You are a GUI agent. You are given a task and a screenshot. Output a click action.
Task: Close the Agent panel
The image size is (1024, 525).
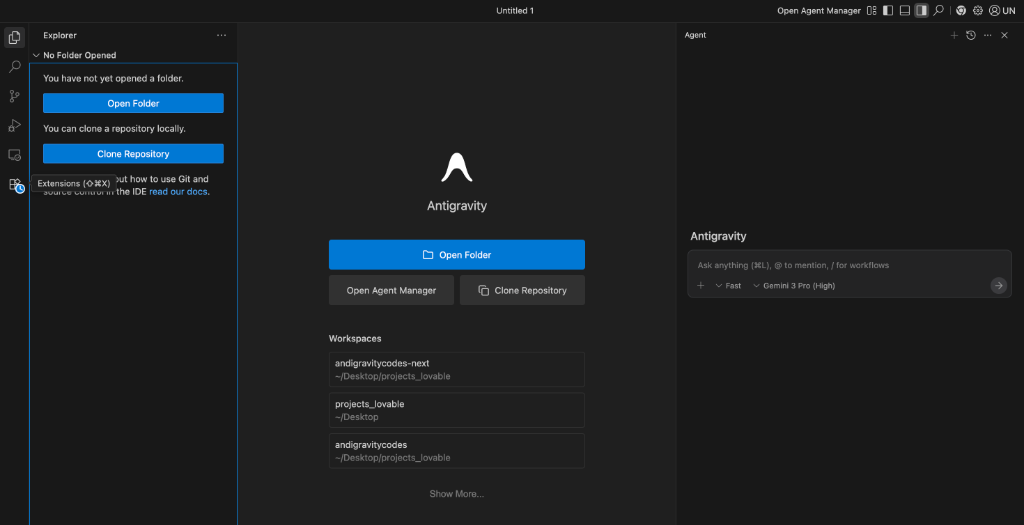point(1004,35)
